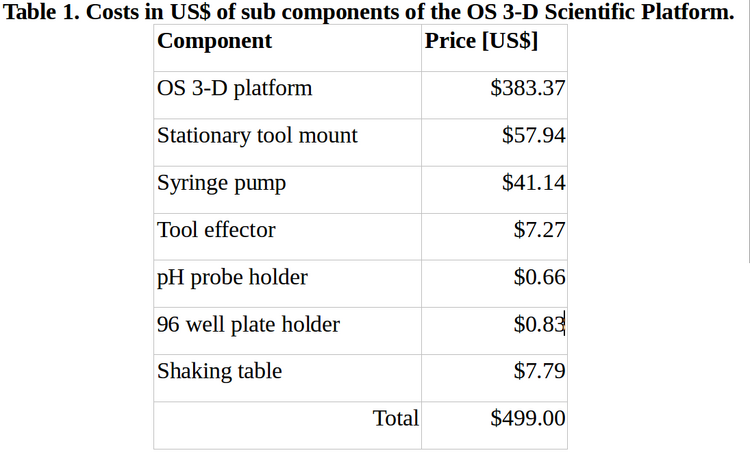The height and width of the screenshot is (468, 750).
Task: Click the Component header cell
Action: pos(287,48)
